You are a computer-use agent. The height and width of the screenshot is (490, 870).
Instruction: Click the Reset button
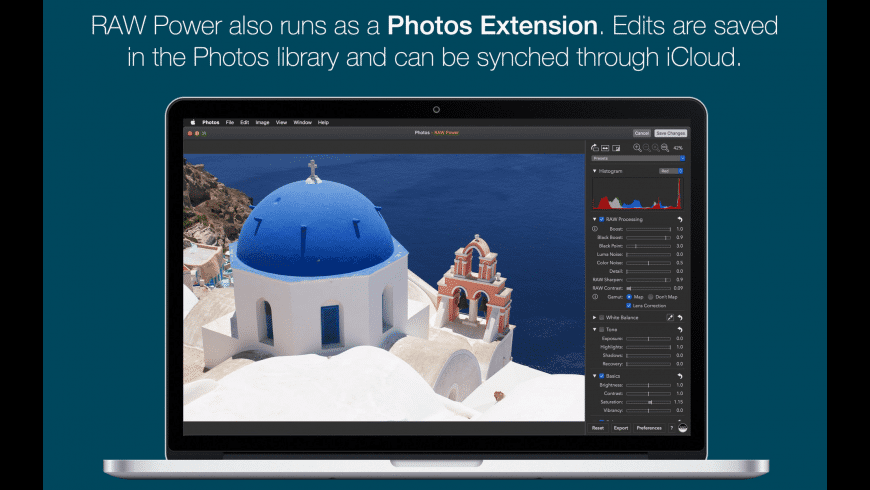coord(598,428)
